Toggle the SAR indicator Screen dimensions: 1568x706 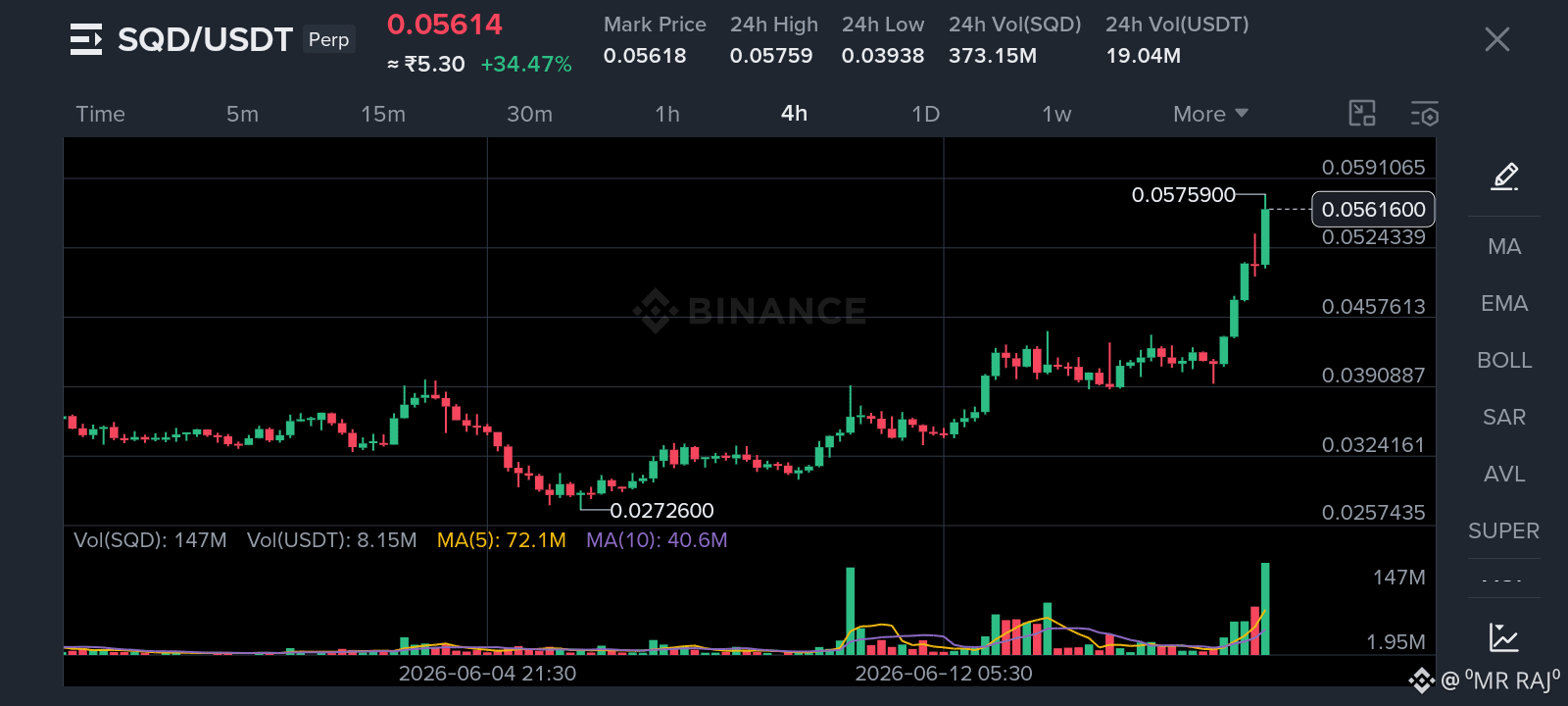point(1504,417)
